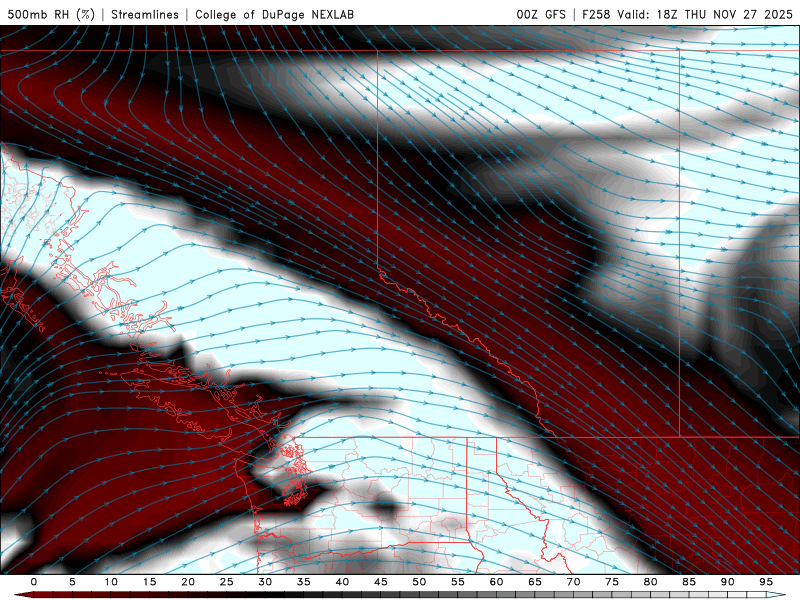Click the colorbar label "35"
800x600 pixels.
(304, 582)
